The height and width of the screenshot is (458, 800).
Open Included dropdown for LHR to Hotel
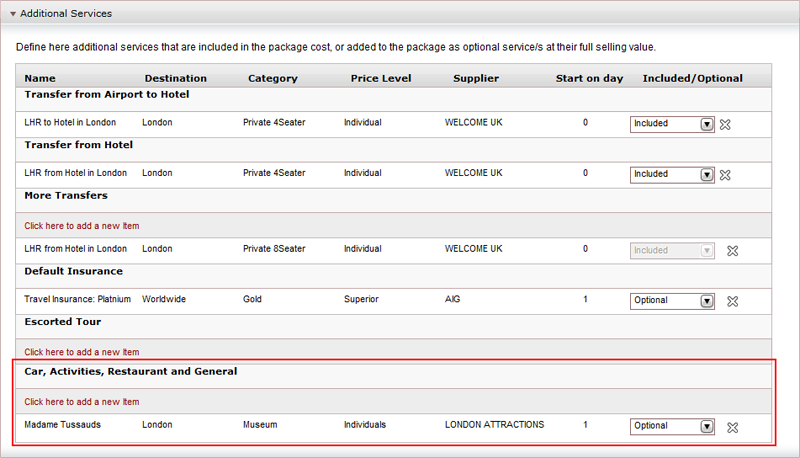coord(672,124)
